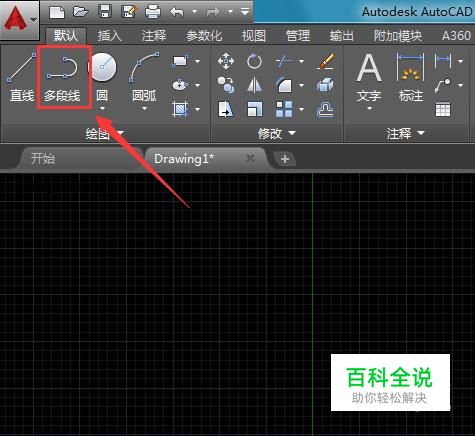Open the 注释 ribbon tab
The image size is (475, 436).
tap(154, 35)
